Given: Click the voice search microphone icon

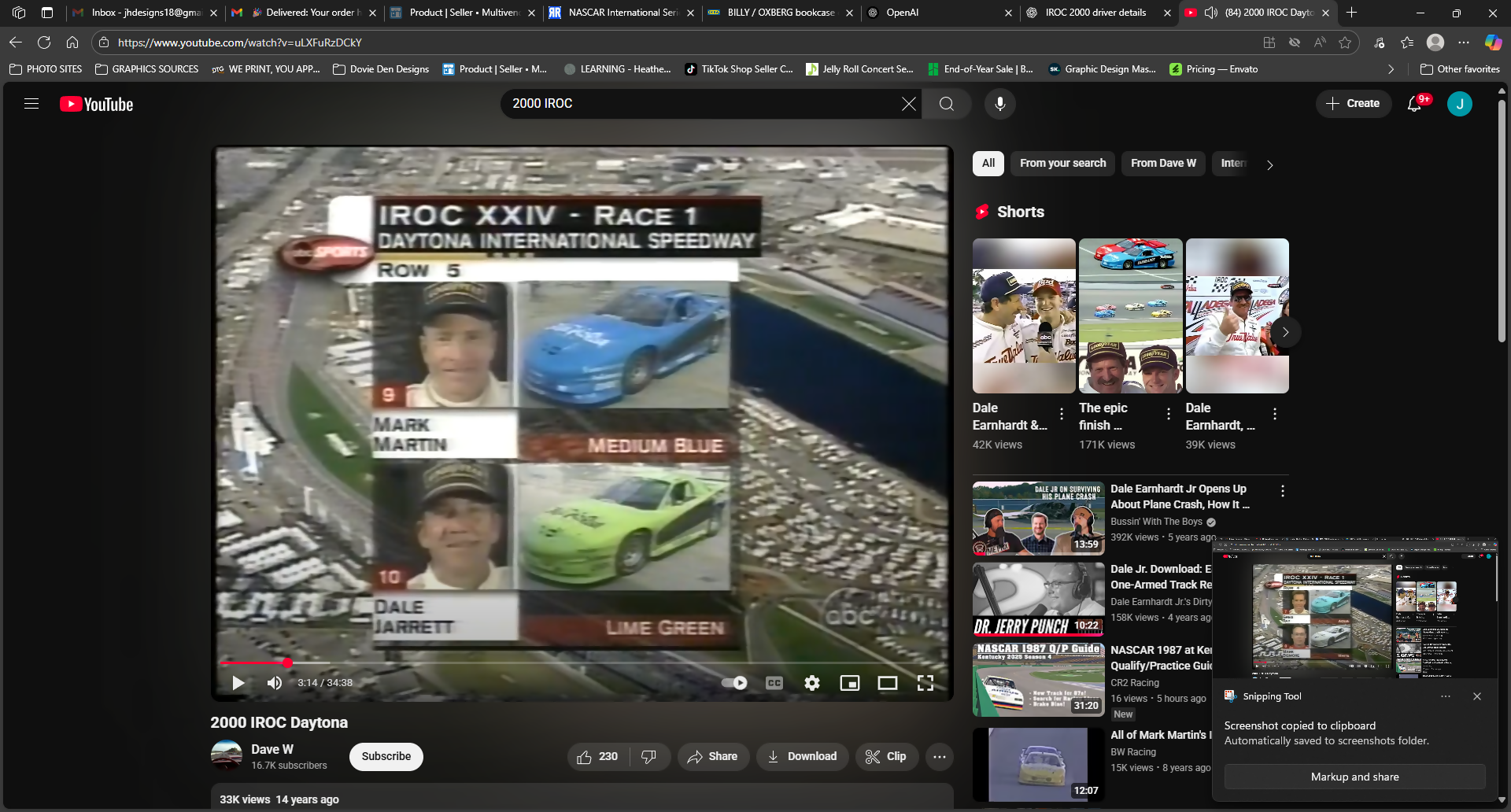Looking at the screenshot, I should click(x=999, y=104).
